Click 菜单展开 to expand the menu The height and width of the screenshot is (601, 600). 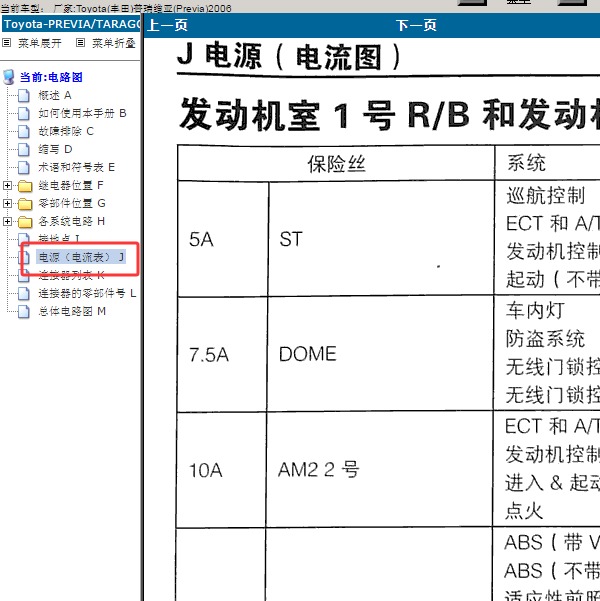pyautogui.click(x=40, y=43)
